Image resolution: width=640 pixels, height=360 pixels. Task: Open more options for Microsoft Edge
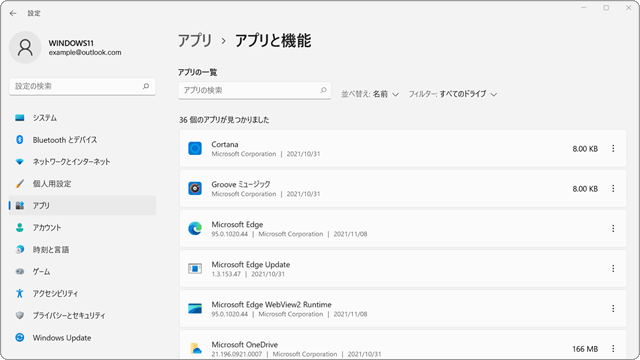pos(613,229)
